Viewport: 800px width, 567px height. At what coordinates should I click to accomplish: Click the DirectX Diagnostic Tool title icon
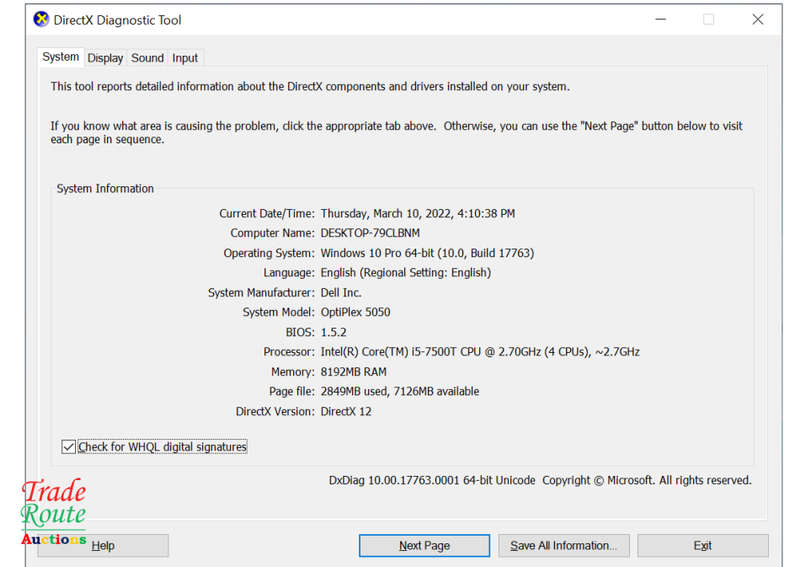click(41, 19)
